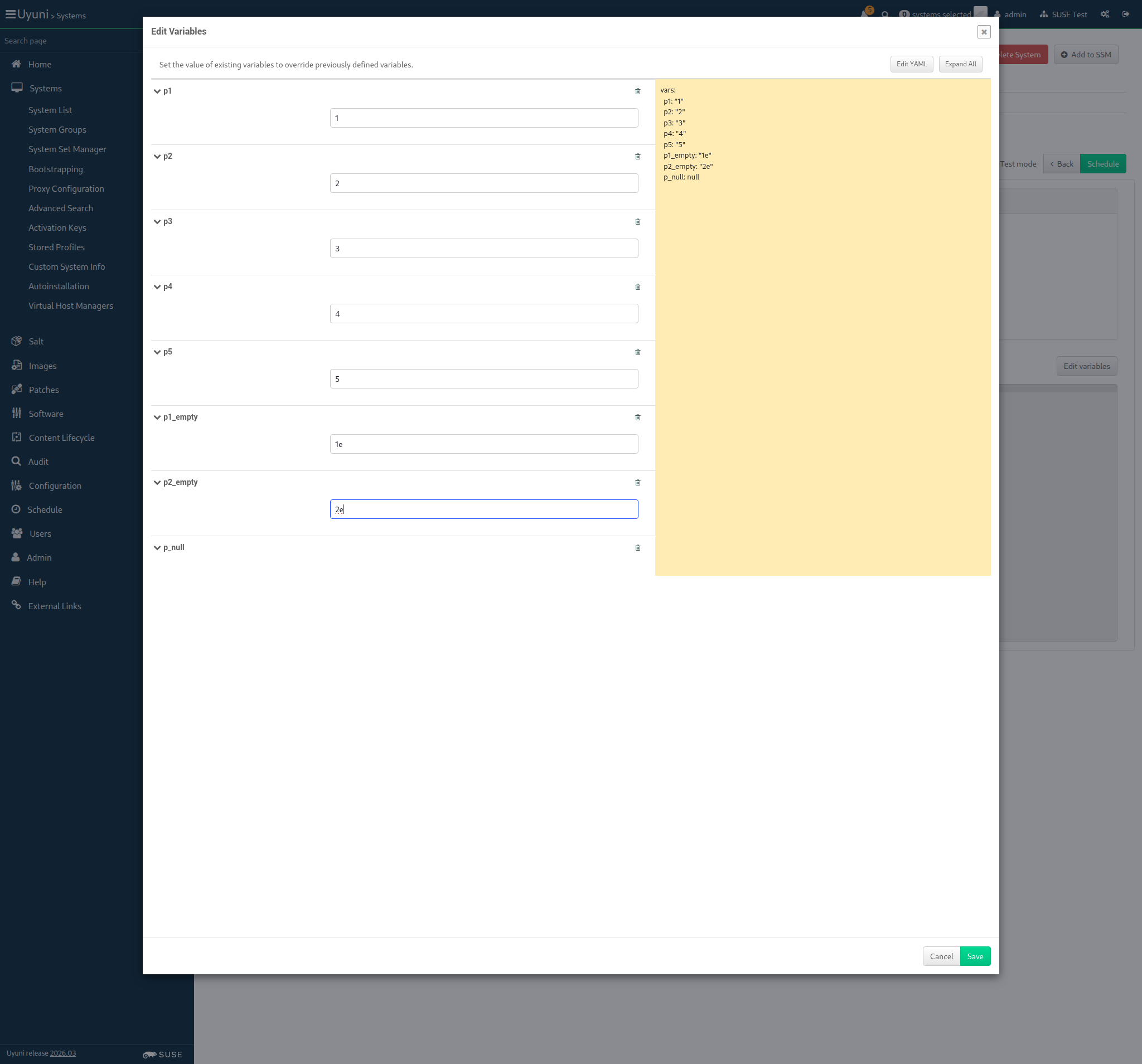Collapse the p2 variable section
Screen dimensions: 1142x1064
pos(157,156)
